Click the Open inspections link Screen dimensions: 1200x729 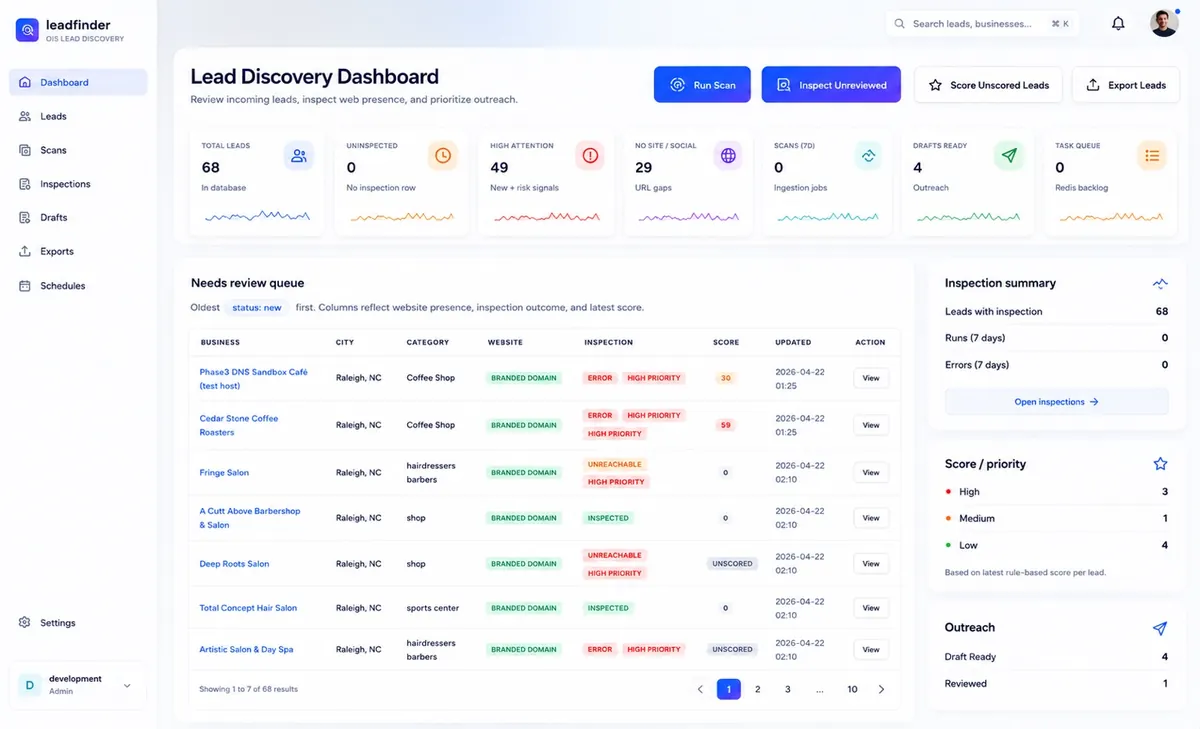[x=1056, y=402]
